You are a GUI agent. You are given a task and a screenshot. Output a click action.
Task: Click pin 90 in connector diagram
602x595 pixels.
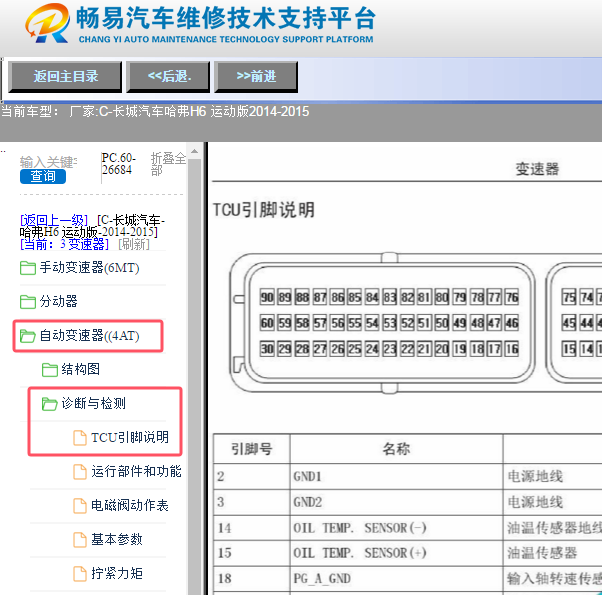pos(267,297)
